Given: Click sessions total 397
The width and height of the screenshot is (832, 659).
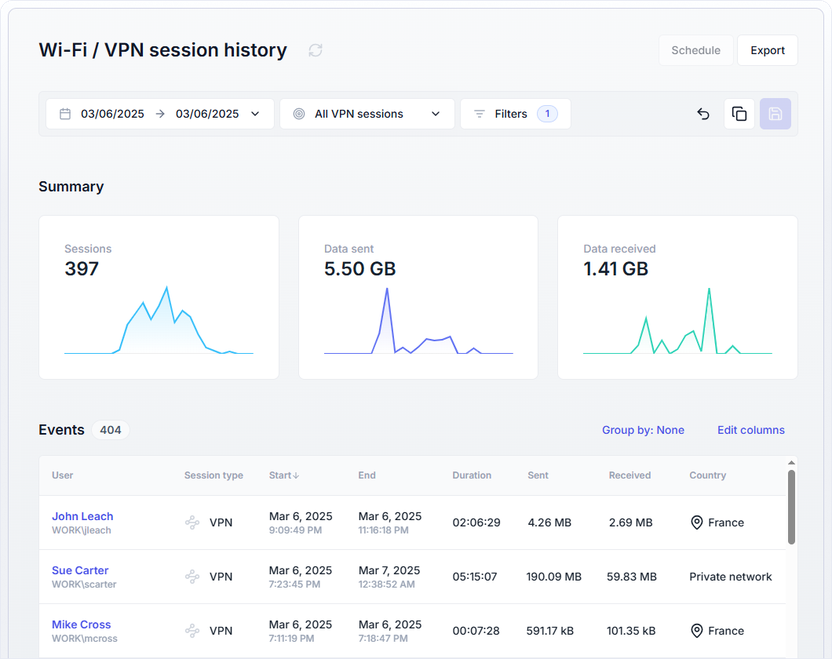Looking at the screenshot, I should pyautogui.click(x=82, y=269).
